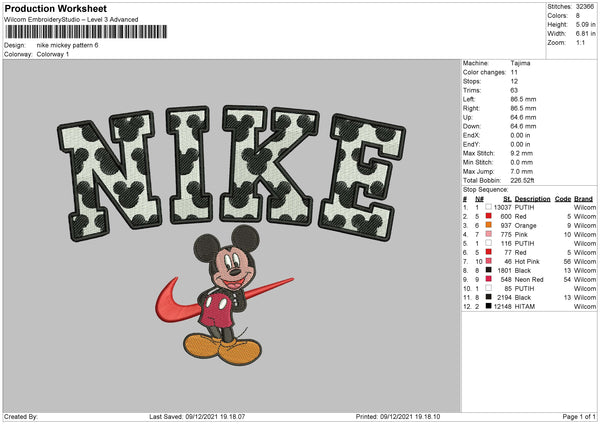The height and width of the screenshot is (424, 600).
Task: Click the Stitches value '32366'
Action: coord(585,7)
